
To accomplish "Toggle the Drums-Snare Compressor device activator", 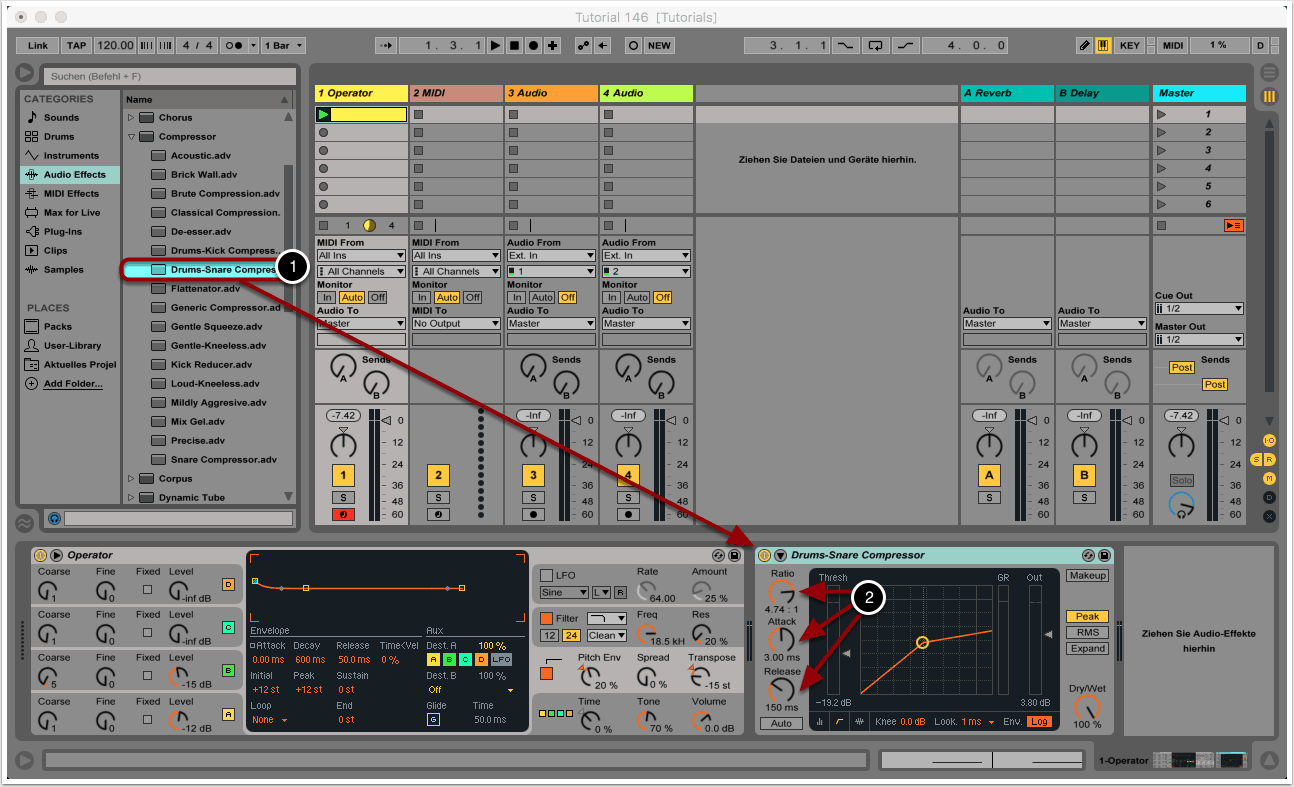I will tap(765, 555).
